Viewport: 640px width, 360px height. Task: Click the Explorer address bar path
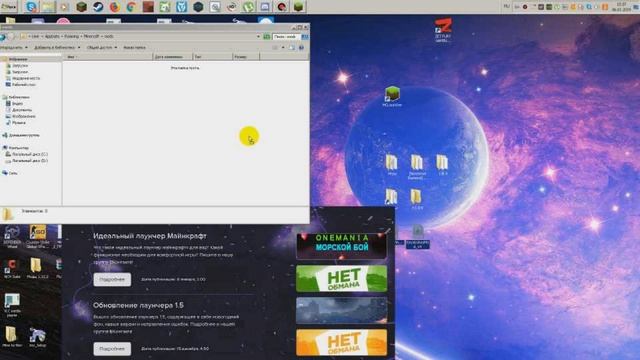(139, 36)
